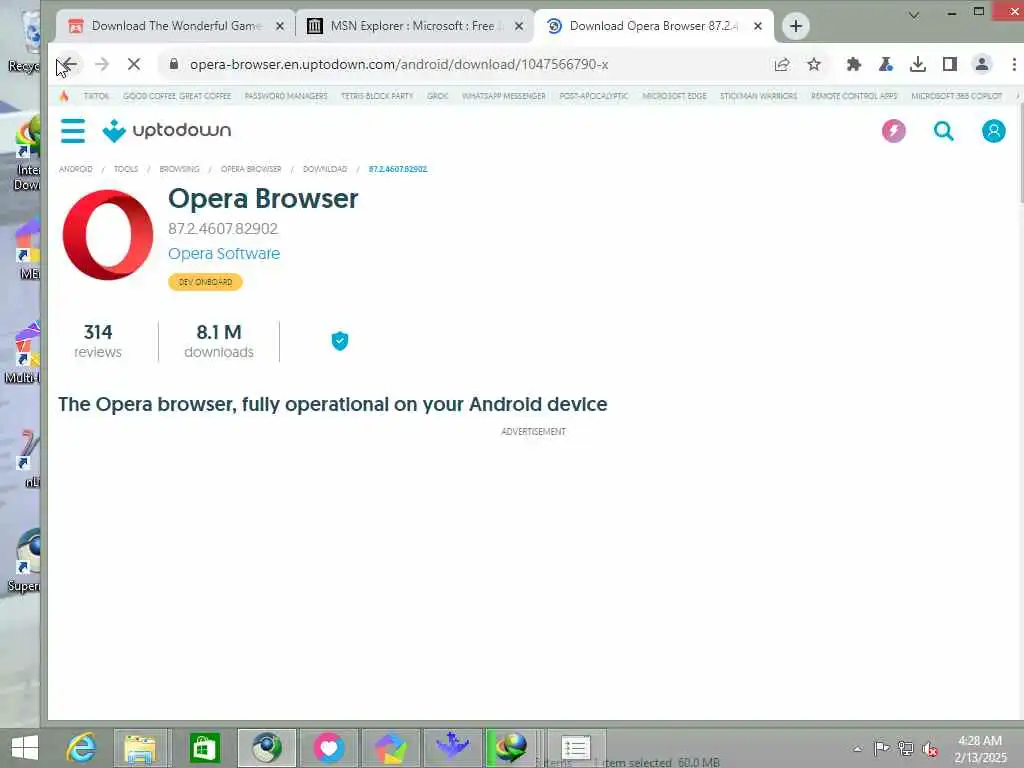Open the MICROSOFT EDGE link
This screenshot has width=1024, height=768.
tap(674, 96)
